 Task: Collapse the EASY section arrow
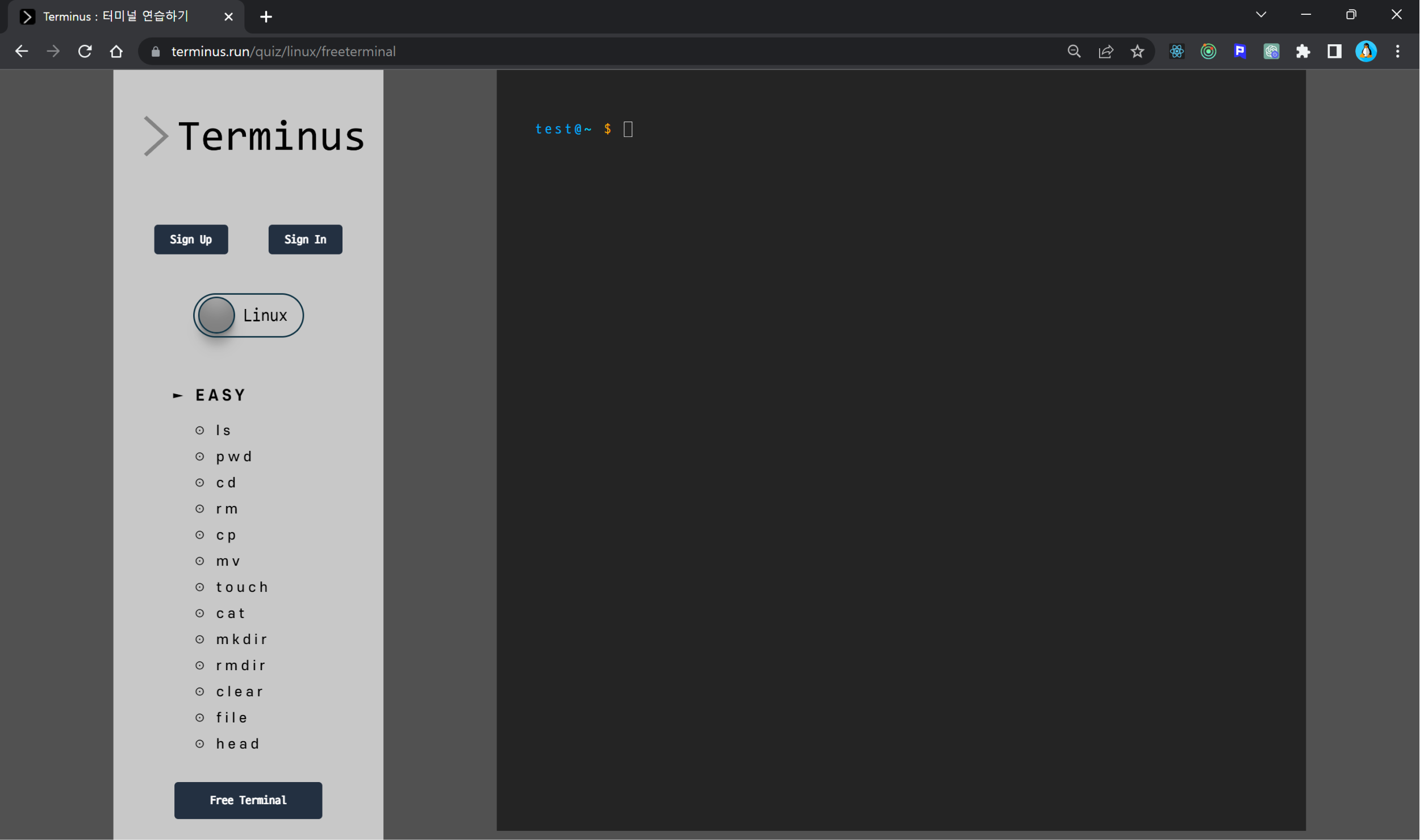pyautogui.click(x=178, y=395)
